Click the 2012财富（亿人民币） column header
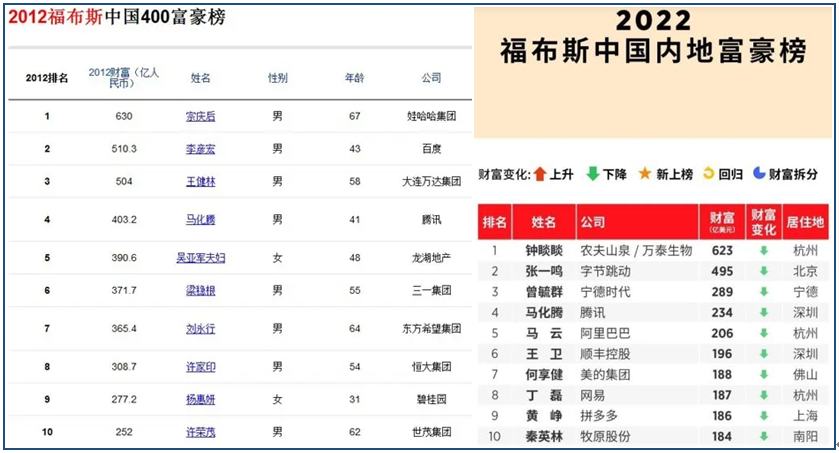The width and height of the screenshot is (839, 453). (x=124, y=78)
